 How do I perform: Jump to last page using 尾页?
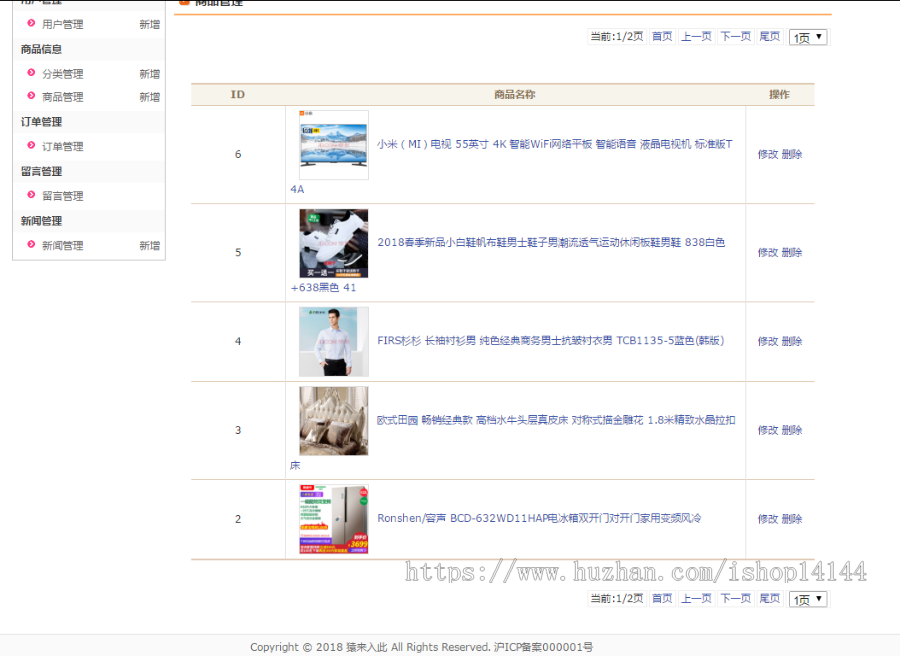pyautogui.click(x=769, y=36)
